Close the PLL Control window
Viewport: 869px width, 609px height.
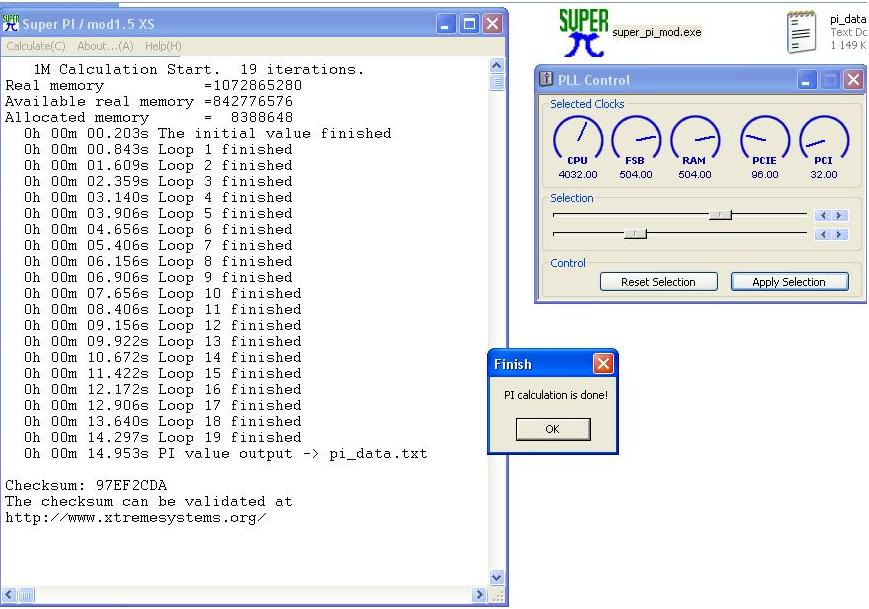coord(853,80)
